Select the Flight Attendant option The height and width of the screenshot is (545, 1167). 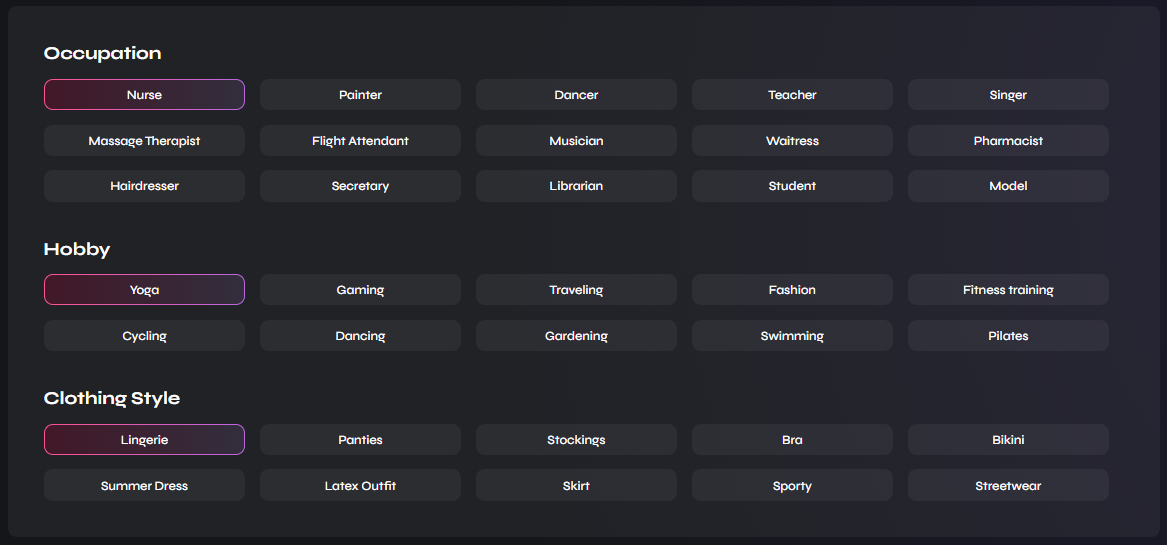(x=360, y=141)
